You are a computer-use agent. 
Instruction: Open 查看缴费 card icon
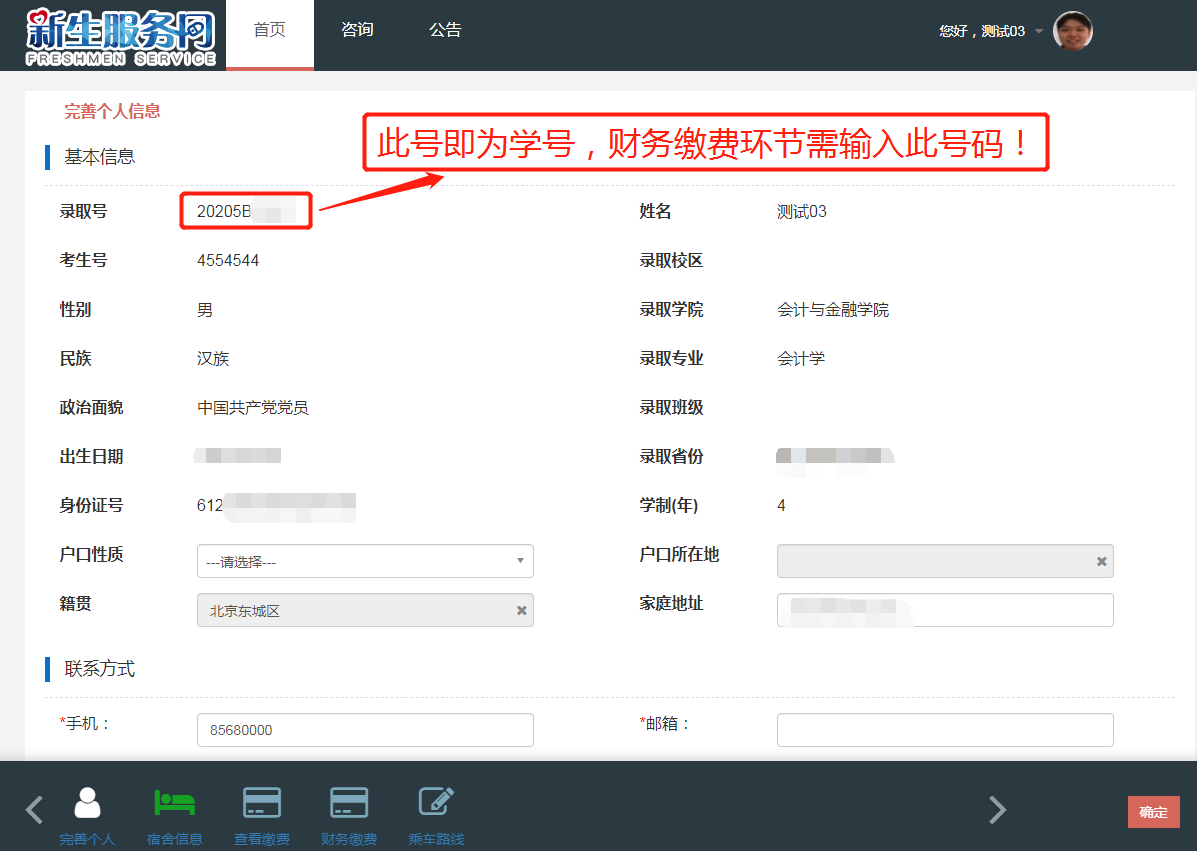[x=261, y=804]
